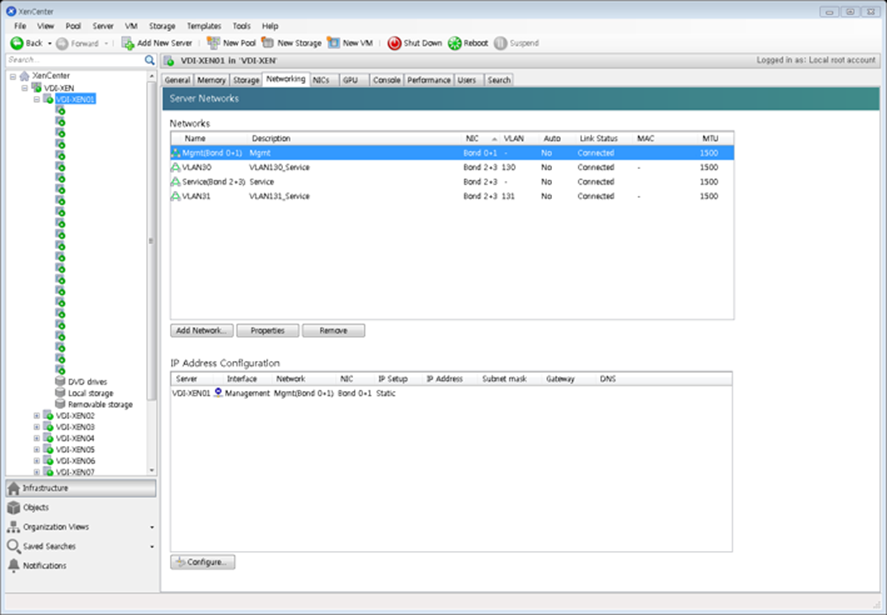Click the Service(Bond 2+3) network icon
Viewport: 887px width, 615px height.
pyautogui.click(x=176, y=182)
